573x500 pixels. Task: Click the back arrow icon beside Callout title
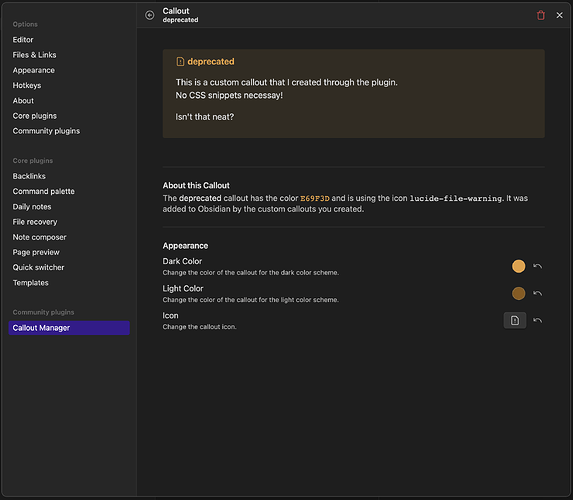click(x=149, y=15)
